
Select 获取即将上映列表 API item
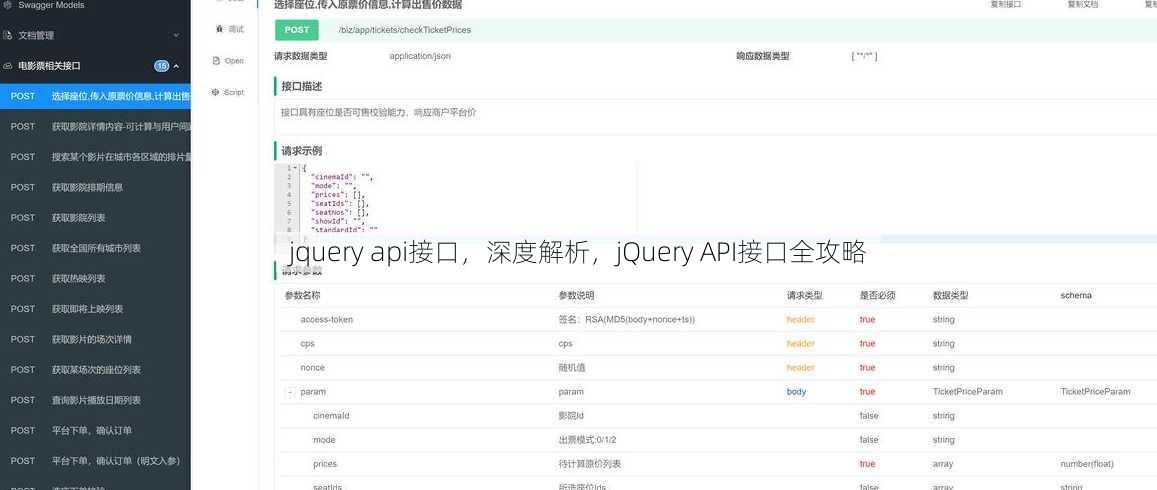95,308
